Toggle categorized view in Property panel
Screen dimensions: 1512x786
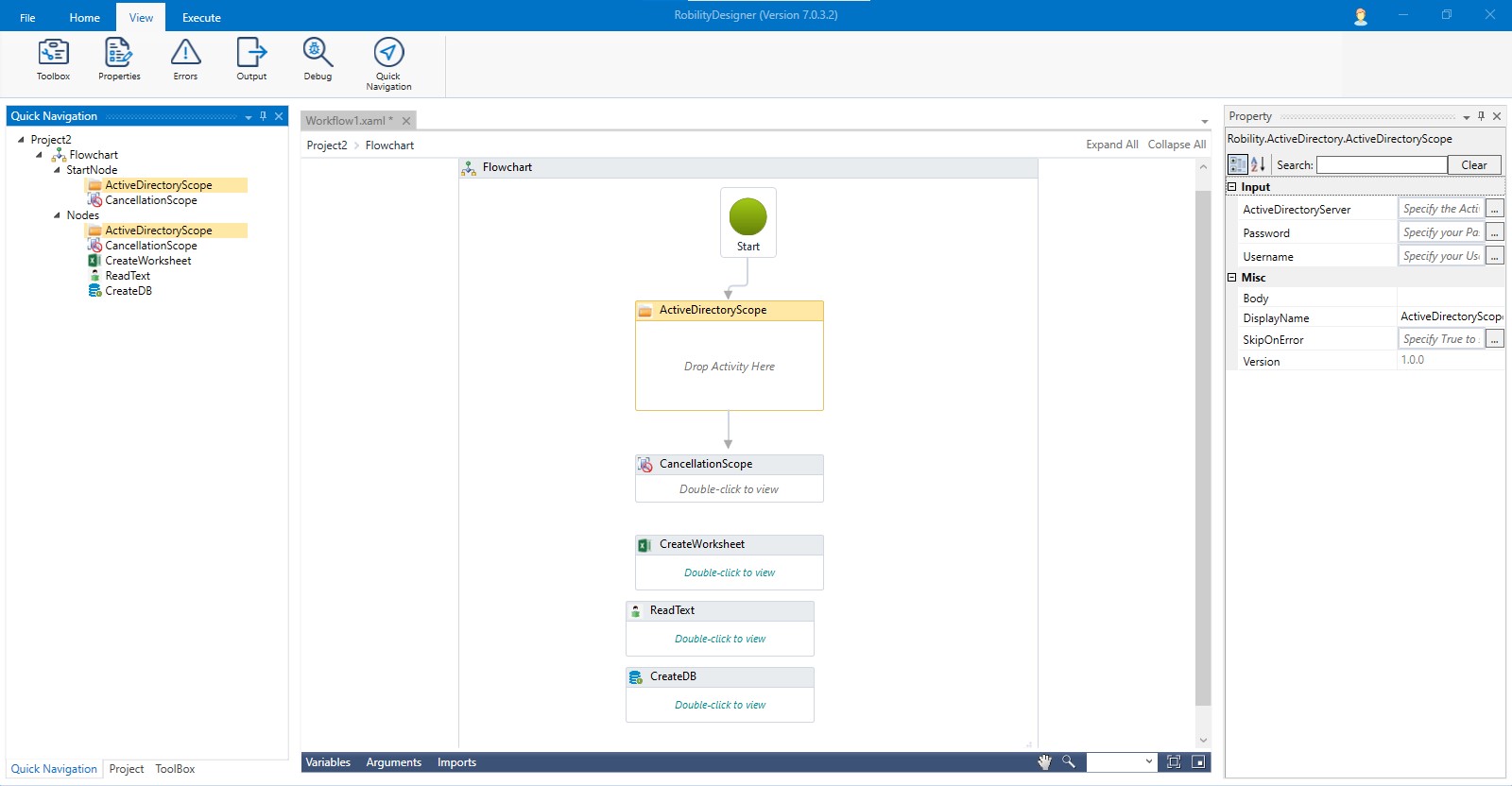click(1237, 164)
